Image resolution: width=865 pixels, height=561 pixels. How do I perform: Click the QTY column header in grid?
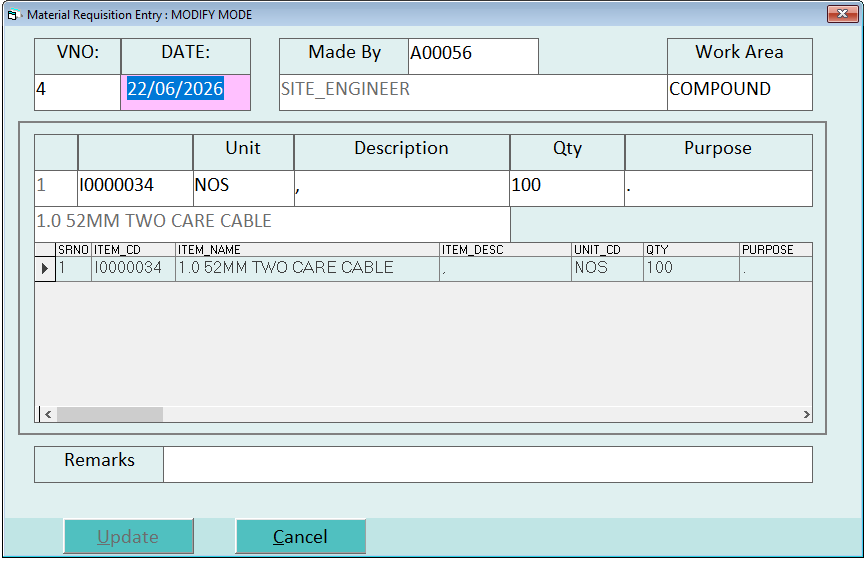tap(691, 249)
